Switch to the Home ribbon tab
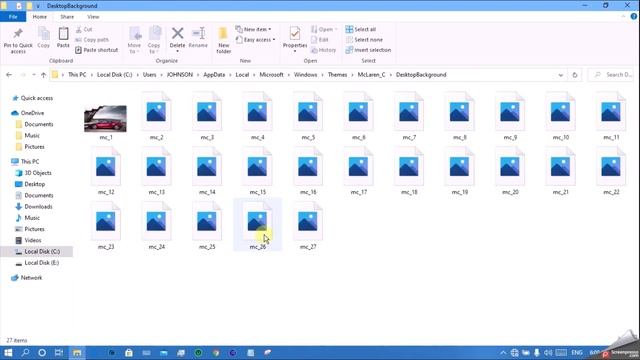This screenshot has height=360, width=640. (x=40, y=17)
